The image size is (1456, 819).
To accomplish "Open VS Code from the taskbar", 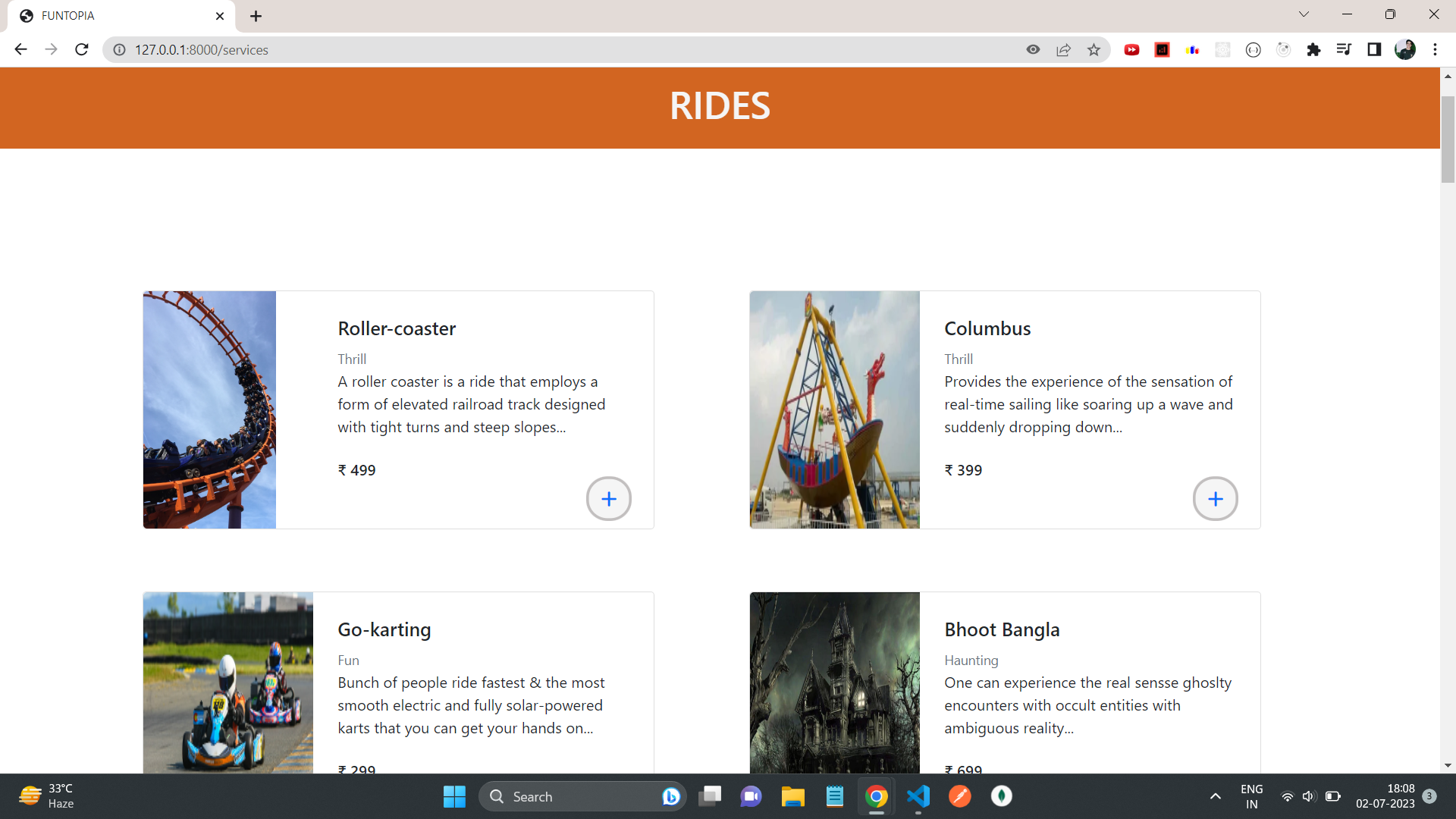I will (918, 796).
